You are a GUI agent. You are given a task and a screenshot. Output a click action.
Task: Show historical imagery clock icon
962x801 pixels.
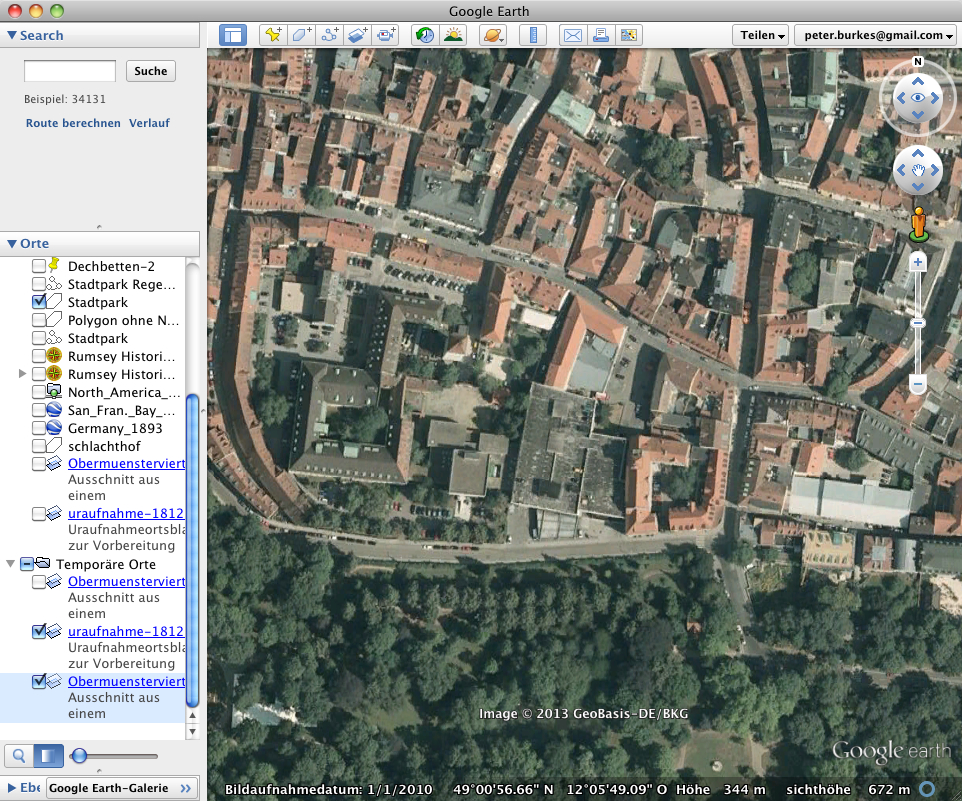[x=425, y=35]
